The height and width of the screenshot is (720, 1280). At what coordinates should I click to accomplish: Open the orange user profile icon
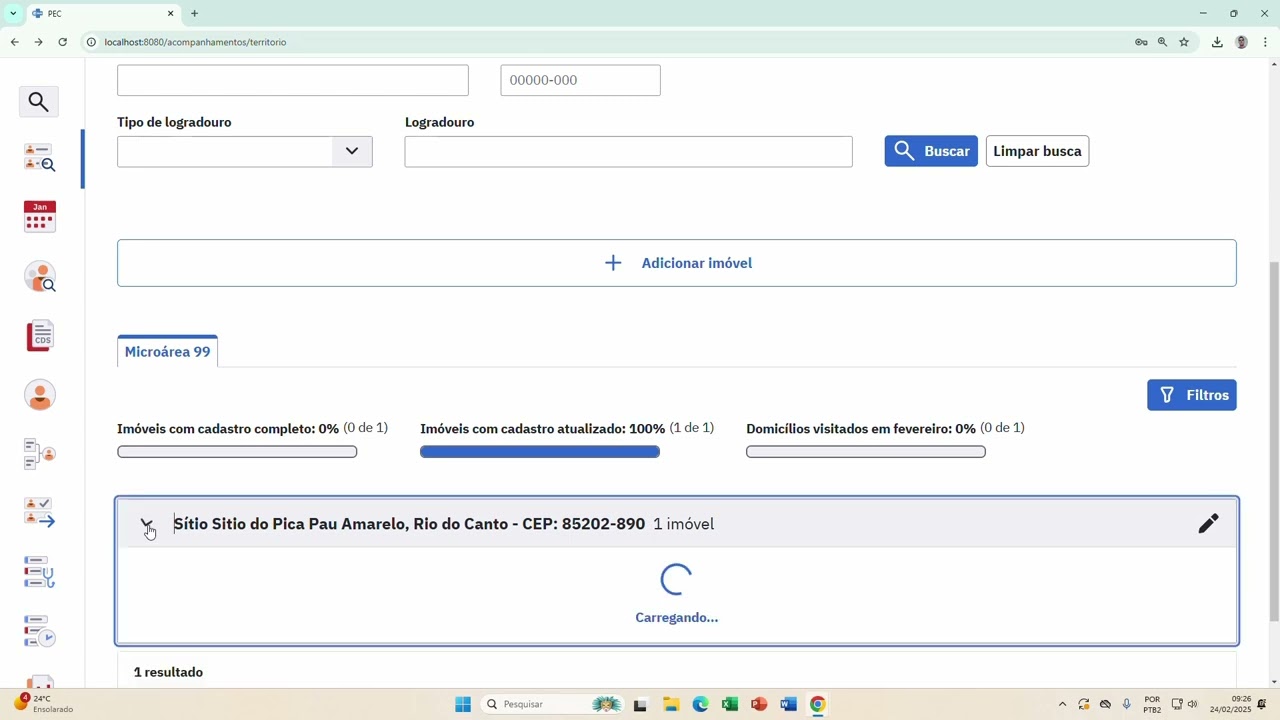(40, 395)
